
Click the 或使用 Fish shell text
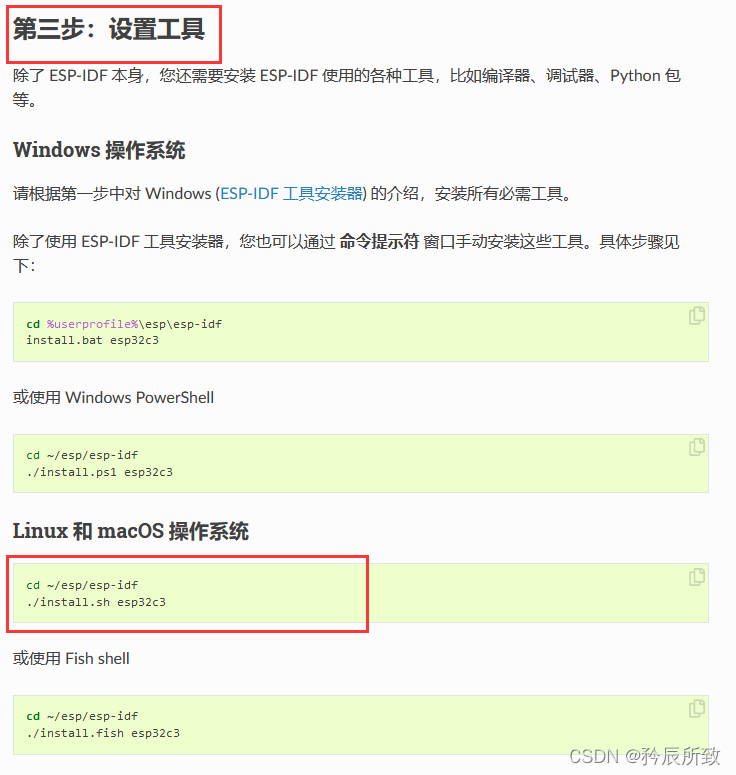[71, 658]
